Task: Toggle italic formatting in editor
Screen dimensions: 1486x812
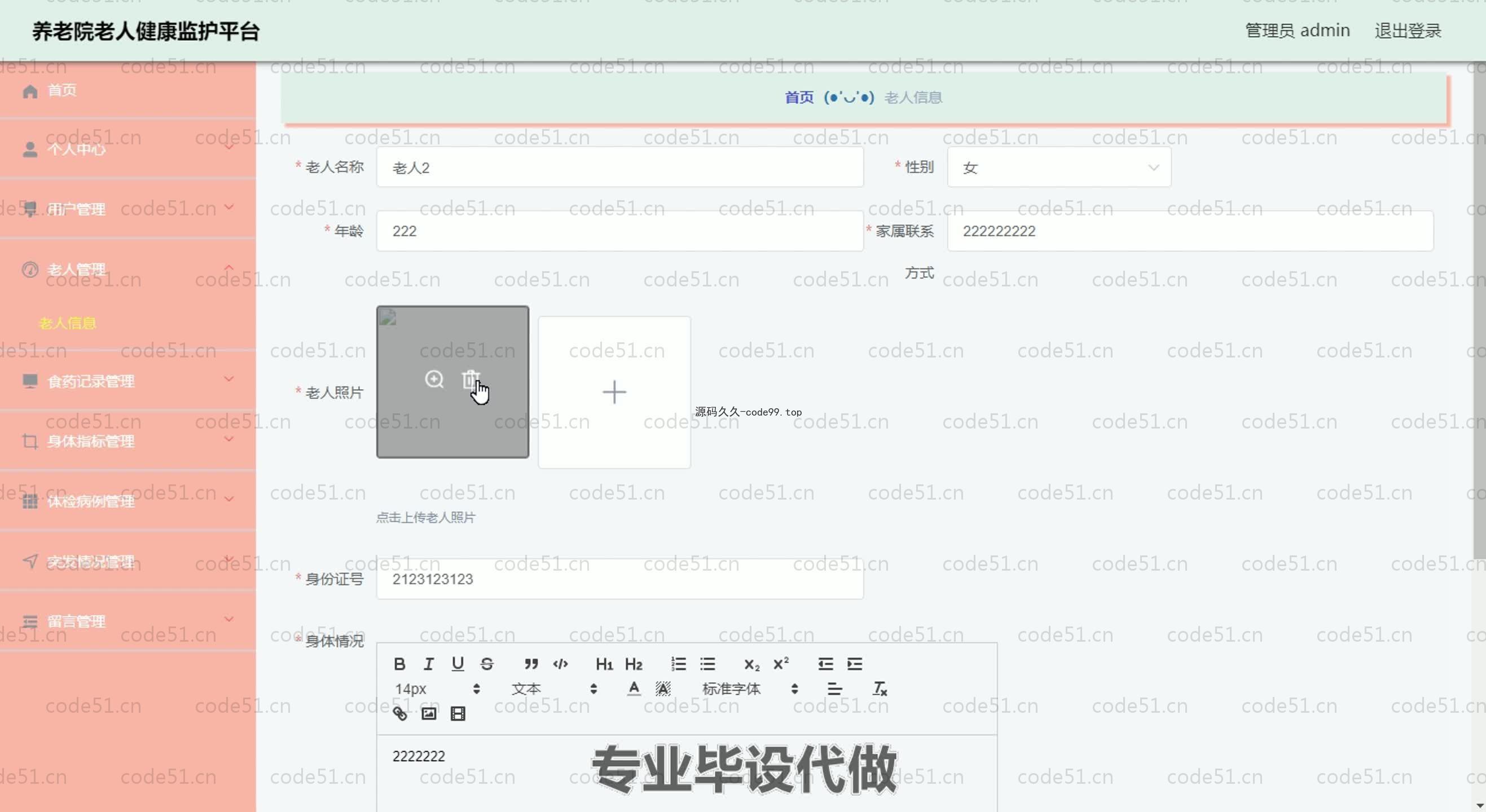Action: coord(429,664)
